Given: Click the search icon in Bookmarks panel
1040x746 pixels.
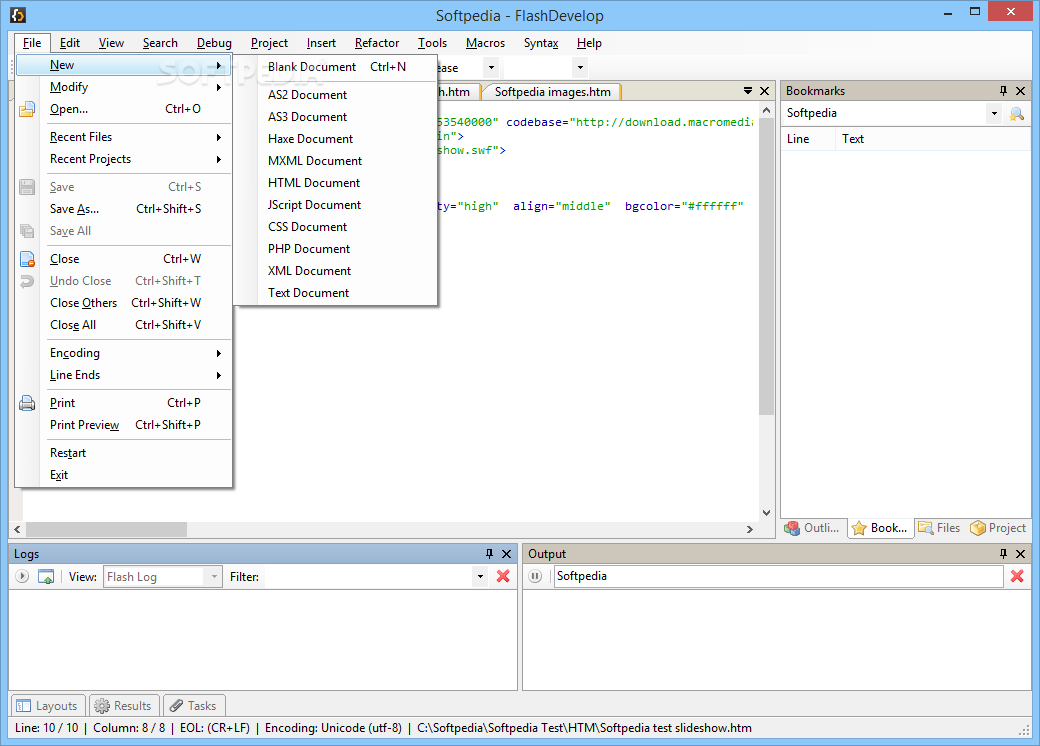Looking at the screenshot, I should pyautogui.click(x=1016, y=113).
